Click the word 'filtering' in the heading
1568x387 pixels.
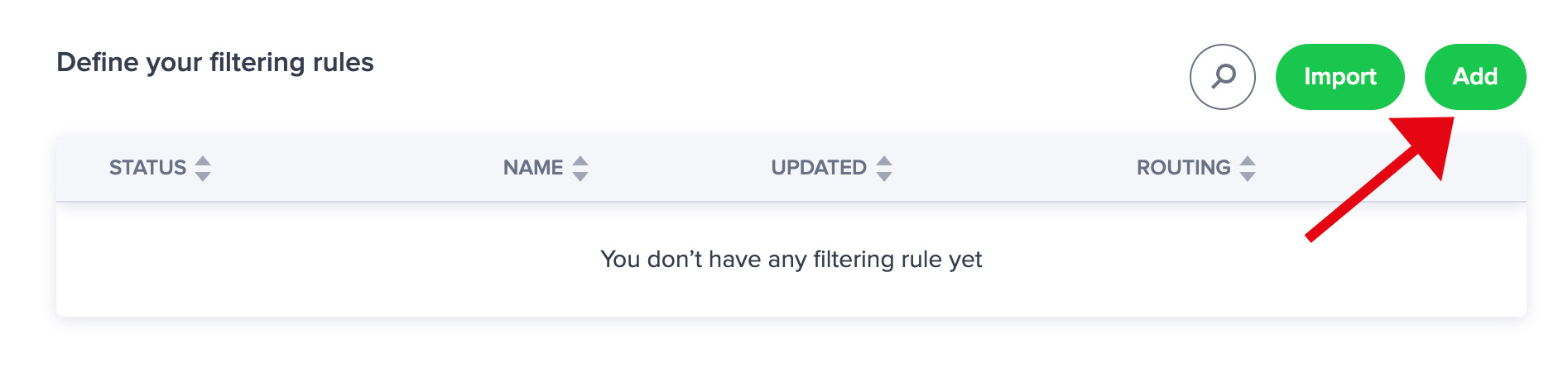click(x=257, y=63)
